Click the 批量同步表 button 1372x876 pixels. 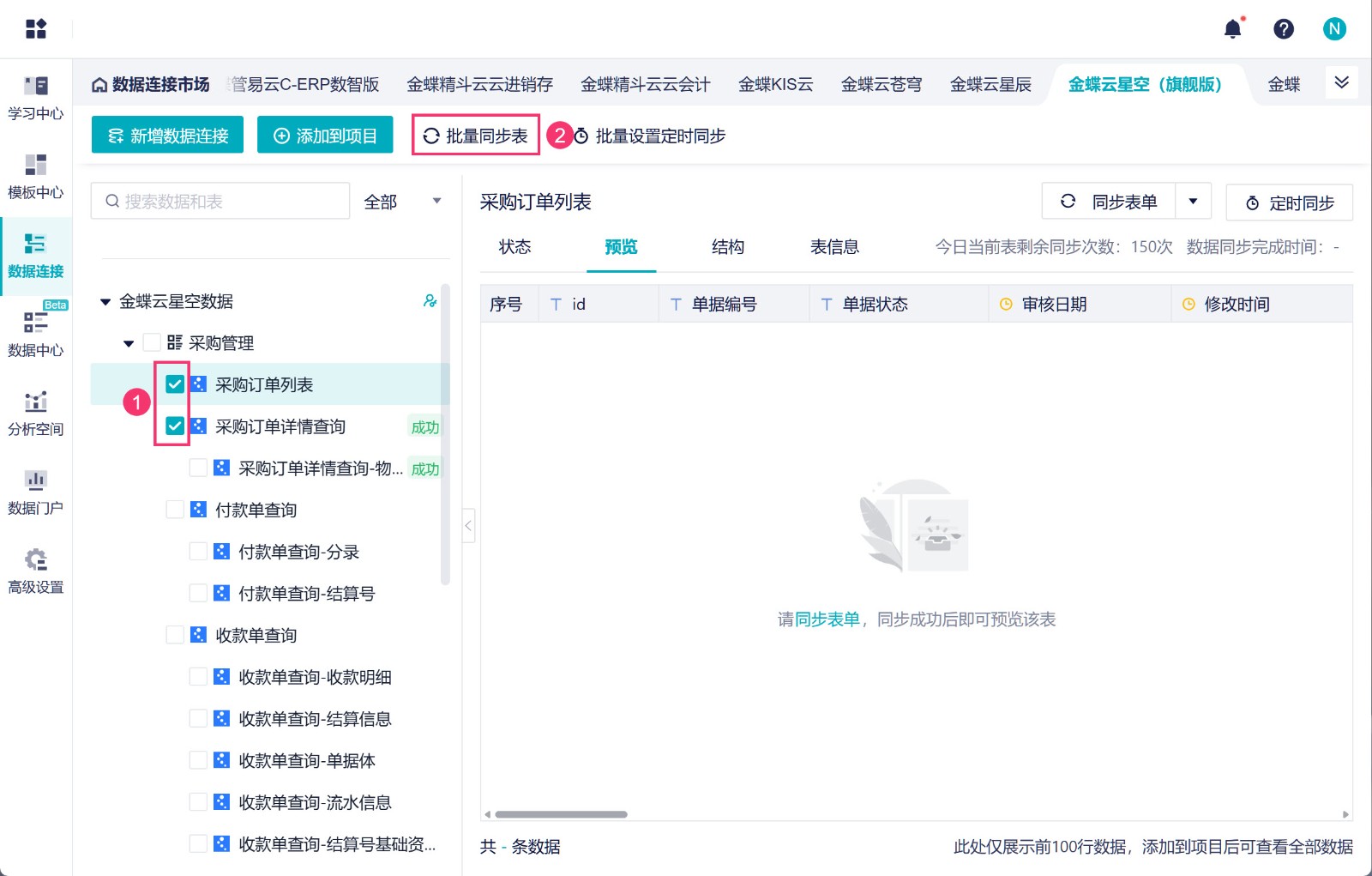coord(476,136)
